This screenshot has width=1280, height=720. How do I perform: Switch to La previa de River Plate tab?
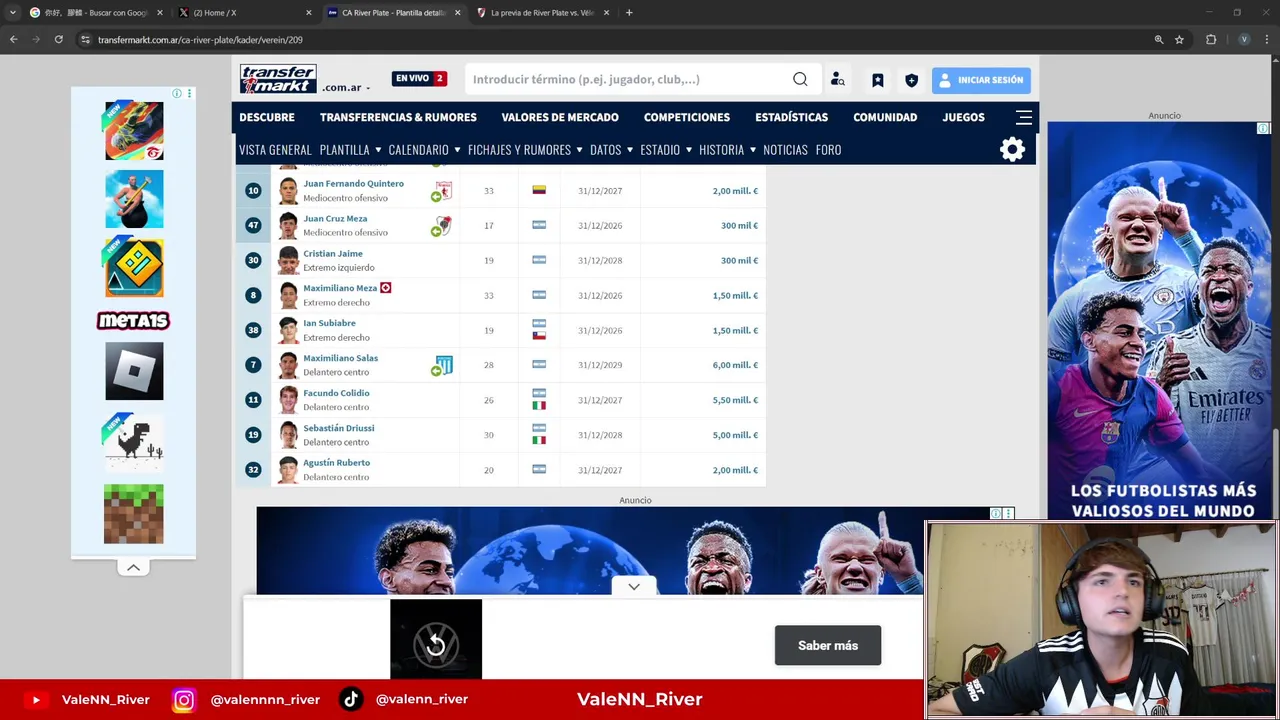[x=541, y=13]
